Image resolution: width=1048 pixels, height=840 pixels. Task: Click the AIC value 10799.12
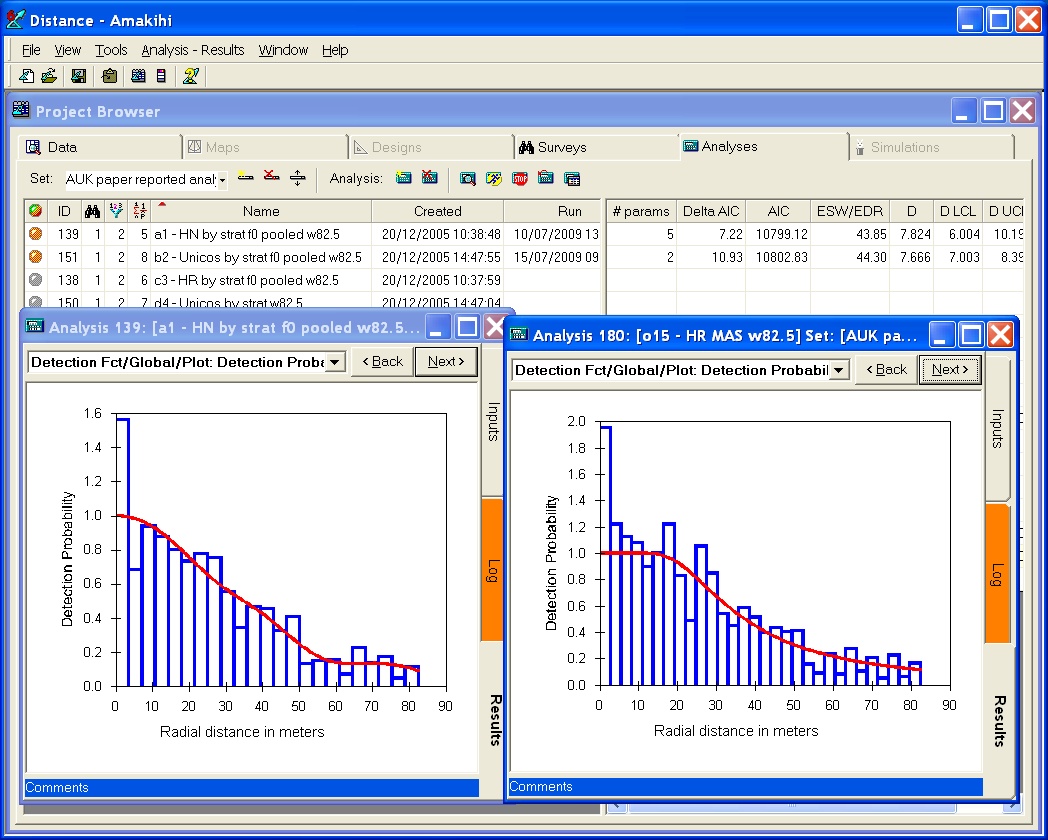[x=781, y=235]
